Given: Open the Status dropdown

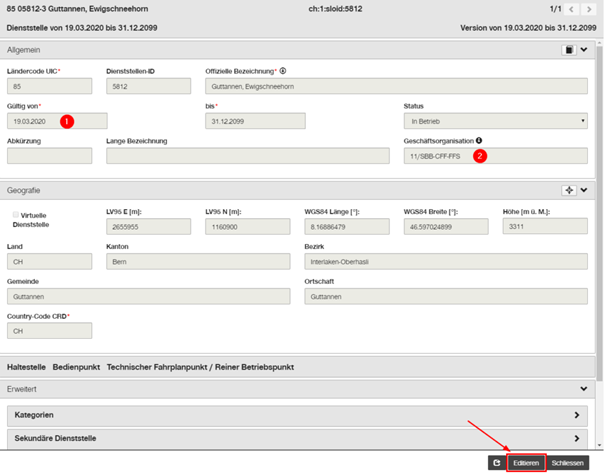Looking at the screenshot, I should pyautogui.click(x=495, y=121).
